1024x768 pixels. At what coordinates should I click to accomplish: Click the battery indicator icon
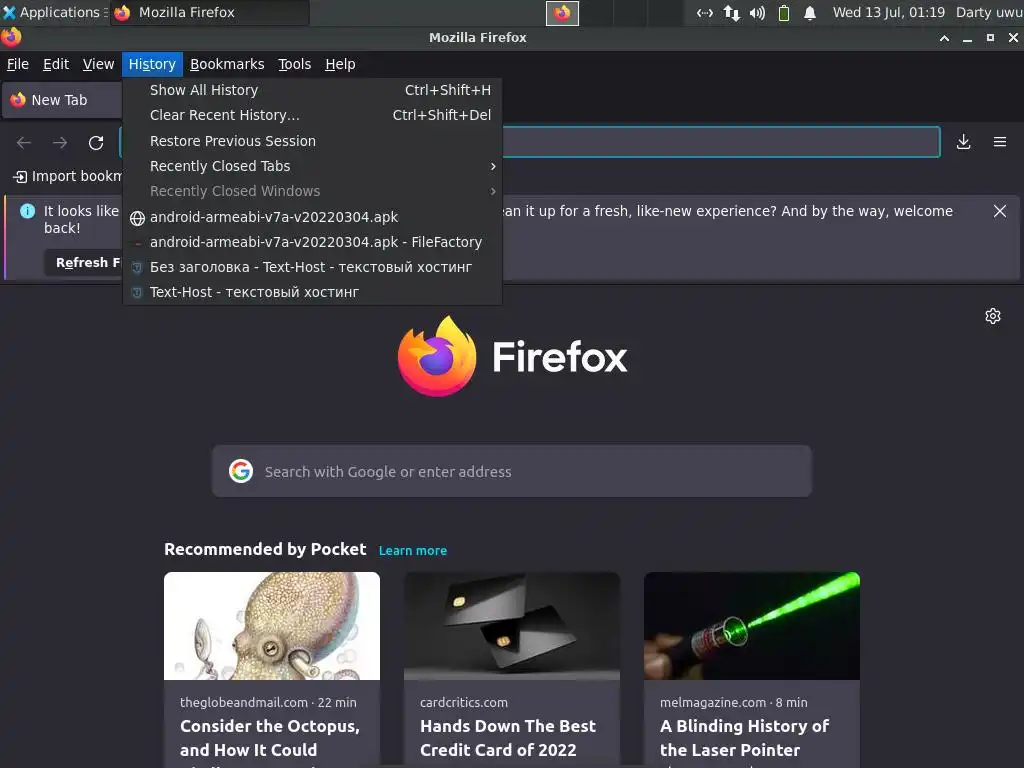coord(784,13)
